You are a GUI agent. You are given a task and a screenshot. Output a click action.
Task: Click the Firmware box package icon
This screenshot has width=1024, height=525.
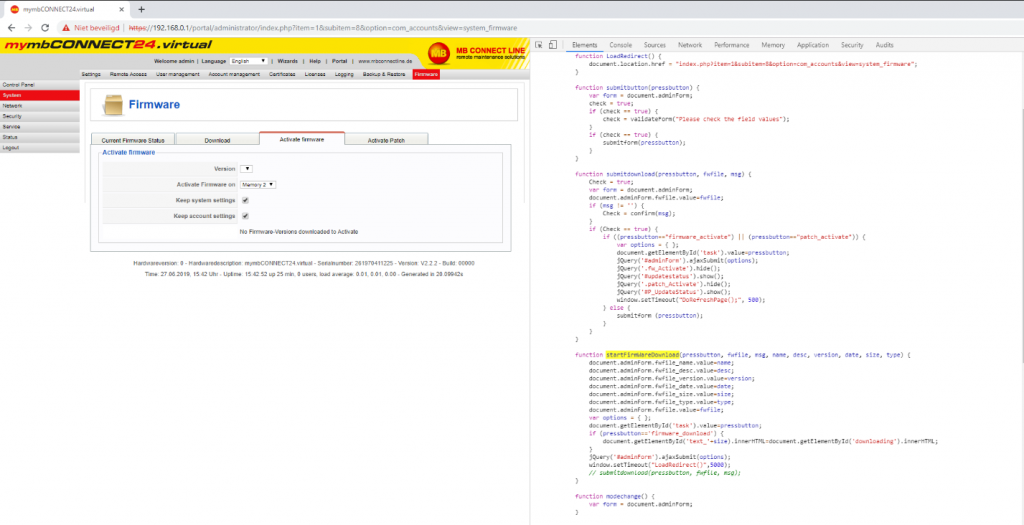click(x=113, y=104)
